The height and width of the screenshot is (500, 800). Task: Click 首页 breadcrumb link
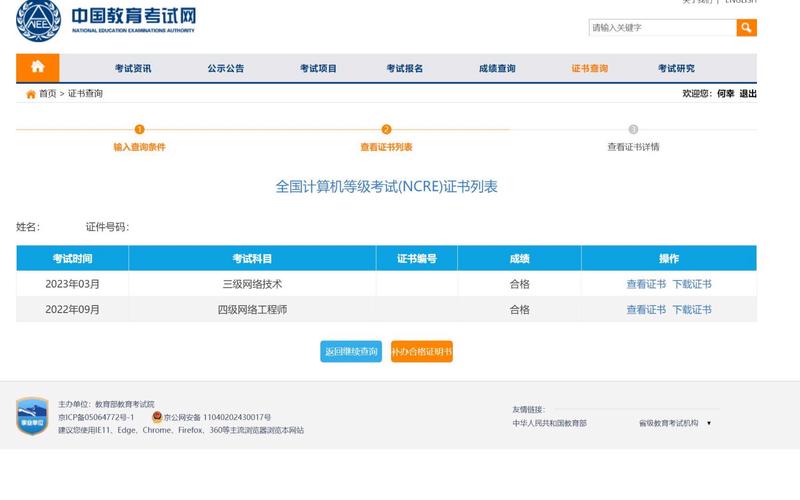tap(47, 93)
